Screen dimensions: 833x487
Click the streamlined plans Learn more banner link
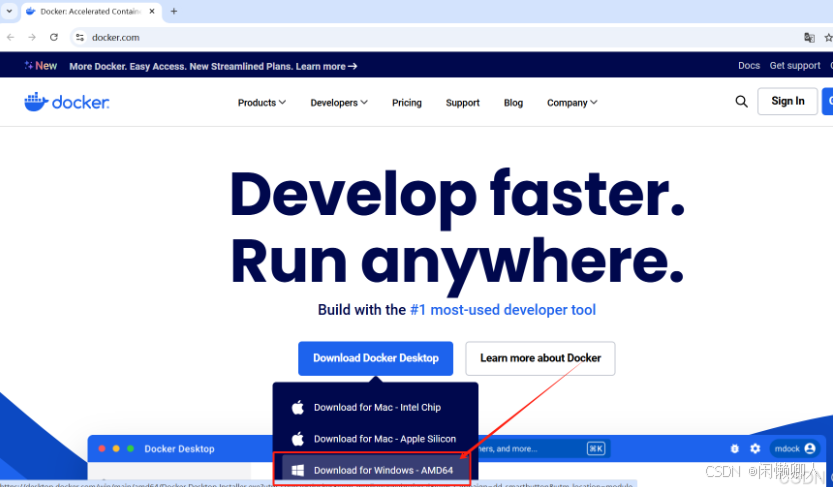click(x=326, y=66)
